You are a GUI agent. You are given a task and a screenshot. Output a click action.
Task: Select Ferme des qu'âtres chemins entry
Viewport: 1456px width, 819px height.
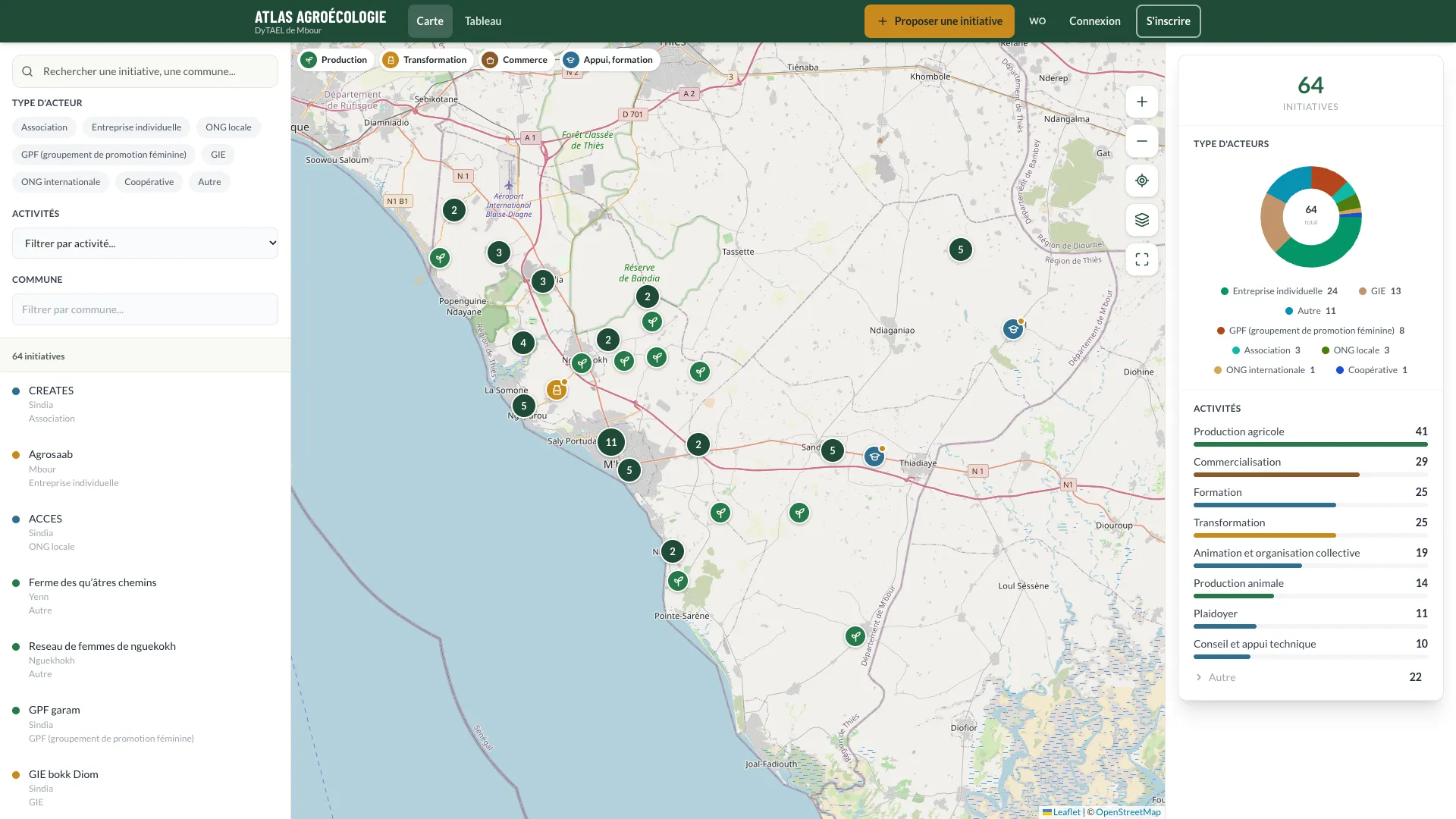(x=145, y=596)
